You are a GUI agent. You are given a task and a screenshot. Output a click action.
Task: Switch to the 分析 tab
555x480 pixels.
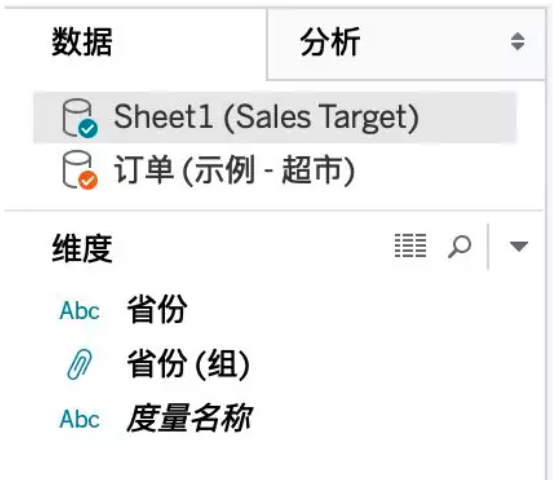coord(330,42)
